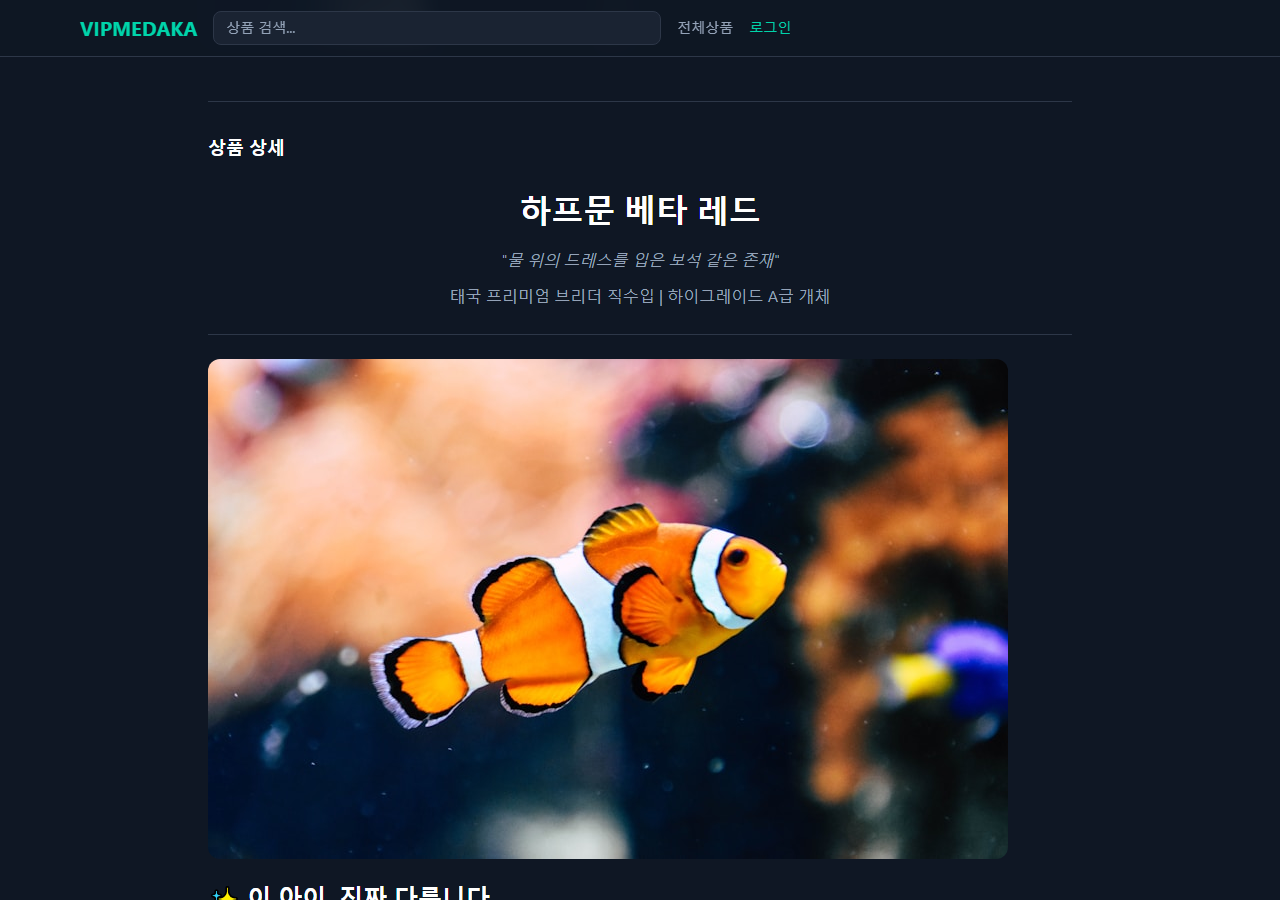Select the 하프문 베타 레드 product title

640,210
